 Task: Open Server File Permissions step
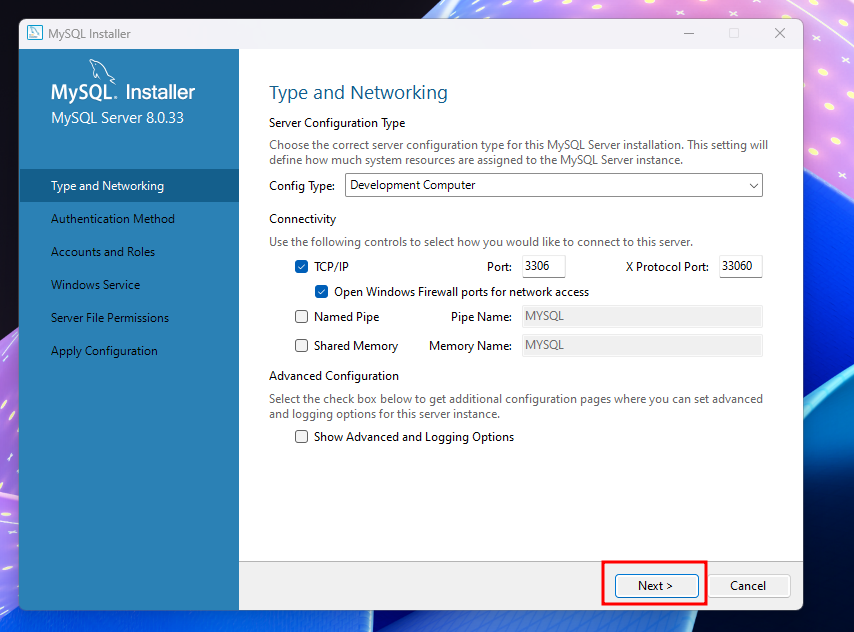tap(110, 318)
